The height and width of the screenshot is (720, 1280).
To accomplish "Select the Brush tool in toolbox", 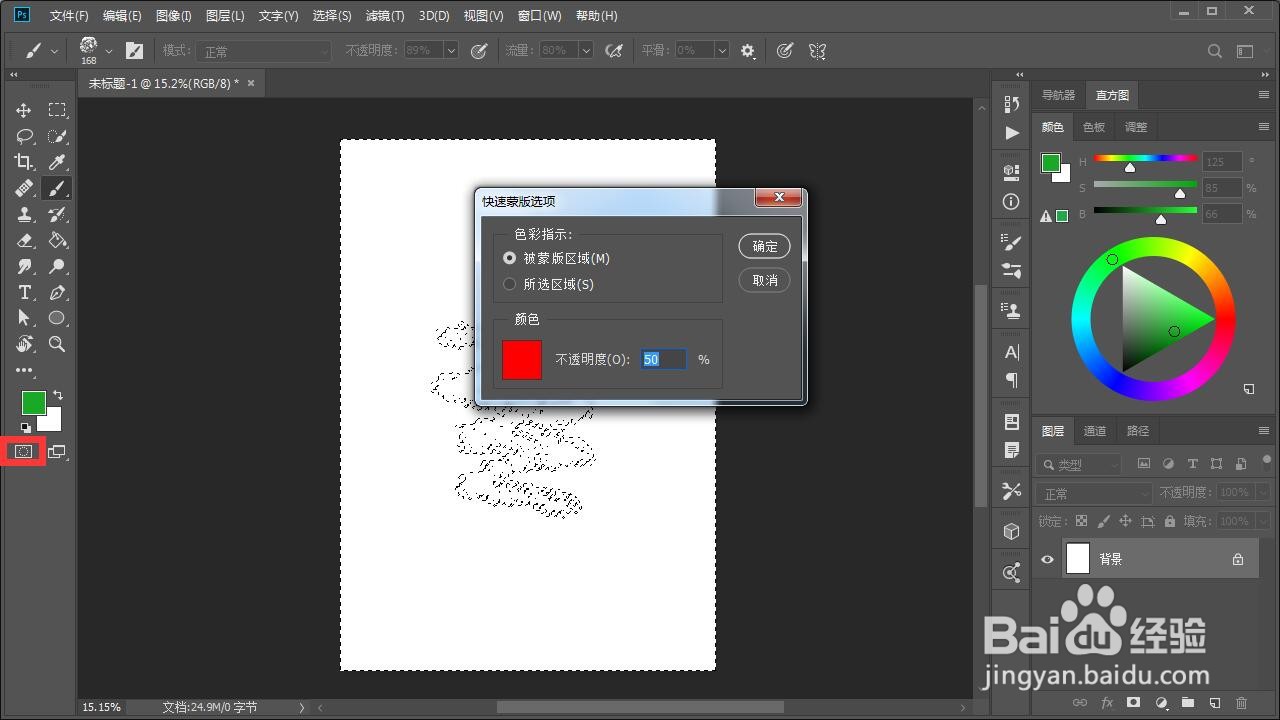I will (58, 188).
